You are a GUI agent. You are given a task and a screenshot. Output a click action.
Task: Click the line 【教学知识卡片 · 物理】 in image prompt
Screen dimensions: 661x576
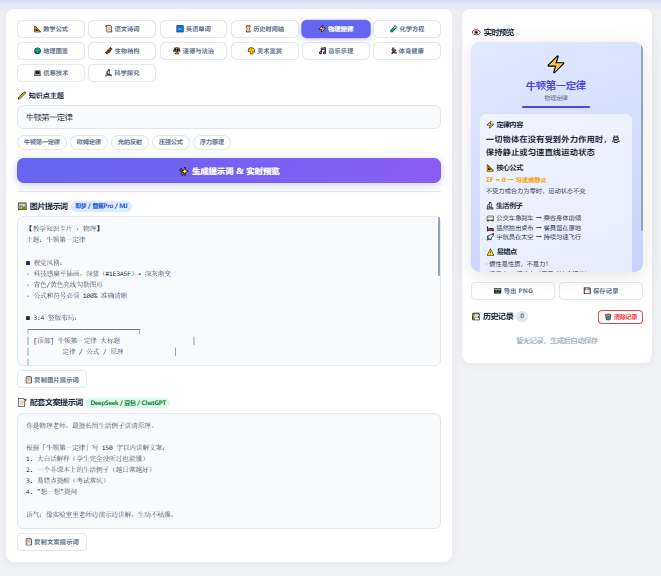64,229
